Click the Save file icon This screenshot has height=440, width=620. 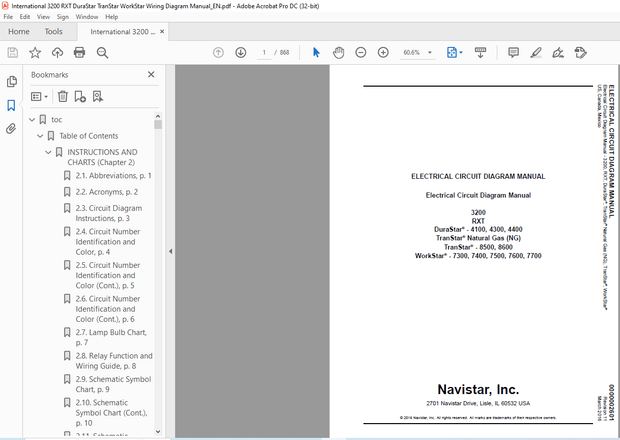pos(13,53)
